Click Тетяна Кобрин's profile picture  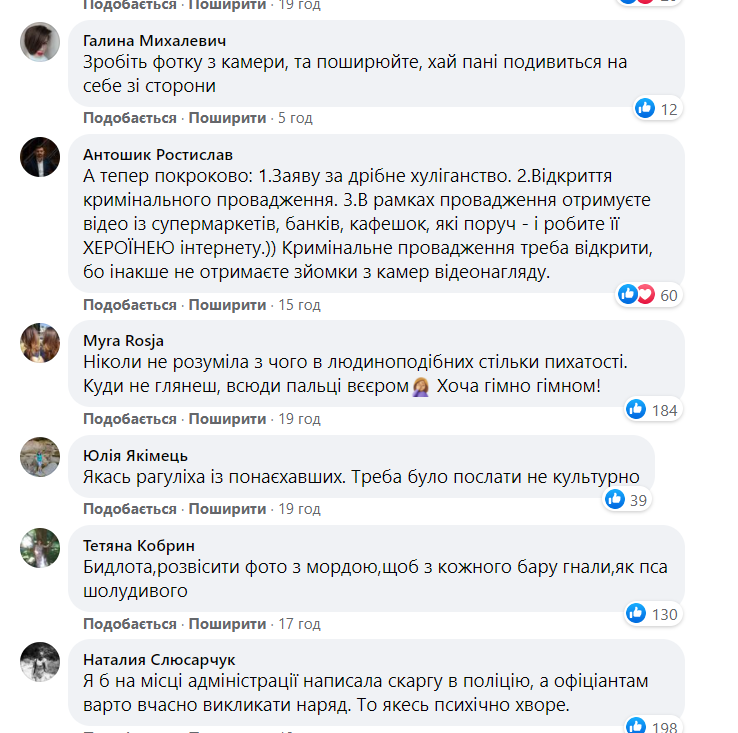(x=40, y=545)
